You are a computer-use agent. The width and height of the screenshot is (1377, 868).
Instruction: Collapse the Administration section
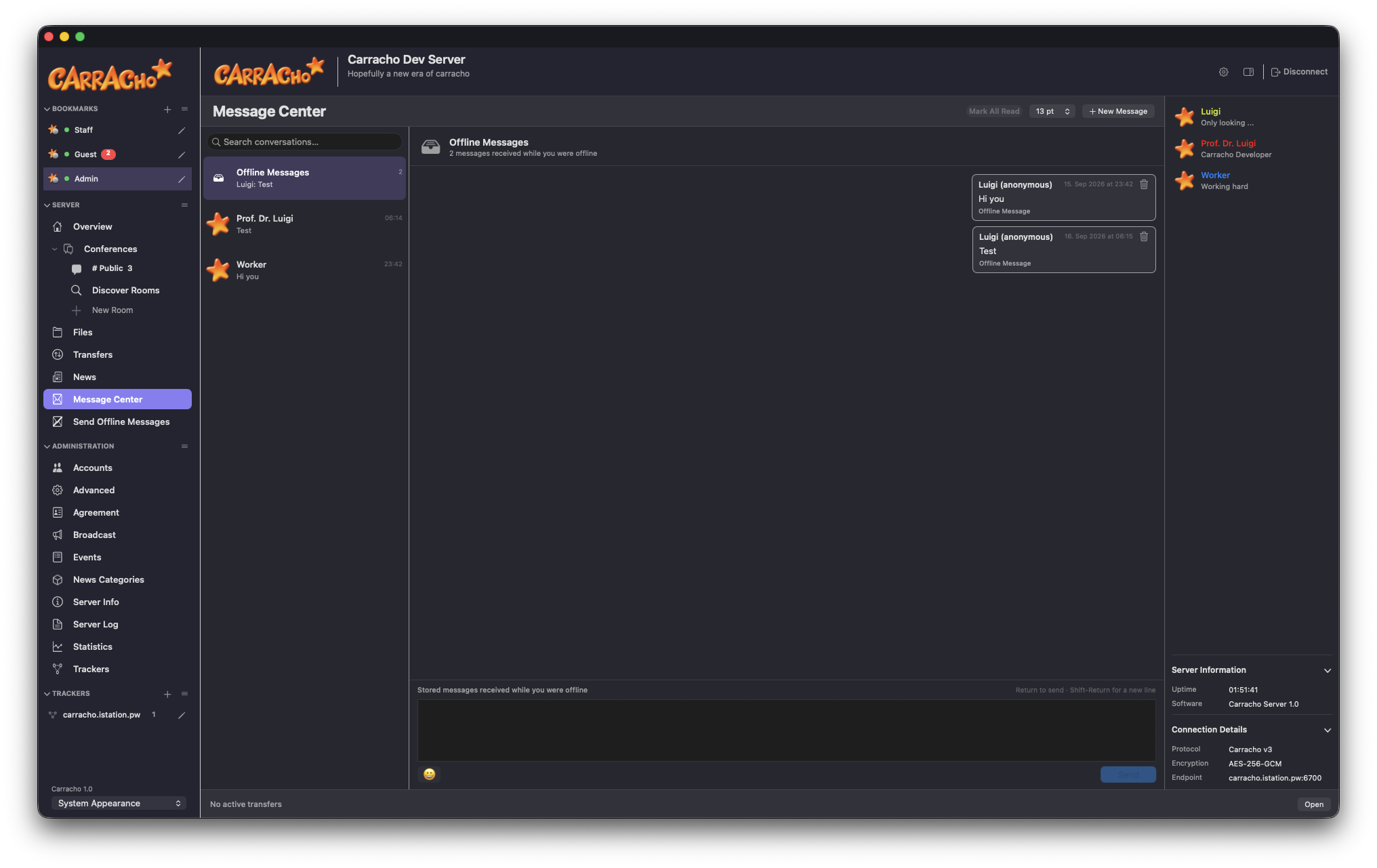pyautogui.click(x=47, y=447)
